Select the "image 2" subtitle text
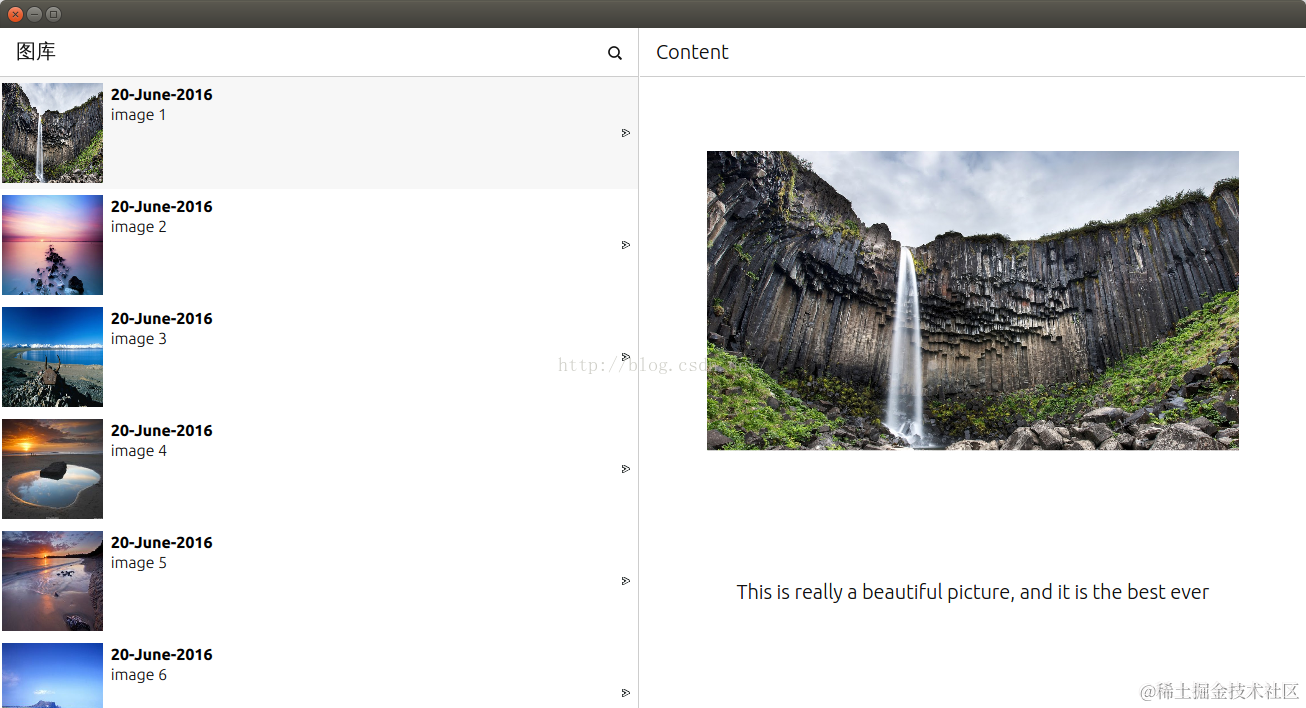The height and width of the screenshot is (708, 1306). point(139,227)
